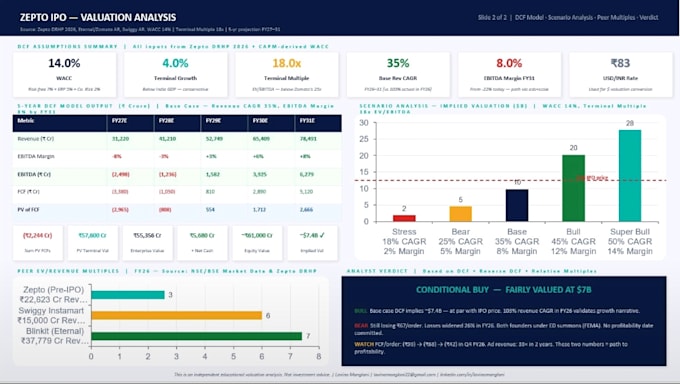Click the navy Base scenario bar
This screenshot has width=680, height=384.
(x=517, y=205)
